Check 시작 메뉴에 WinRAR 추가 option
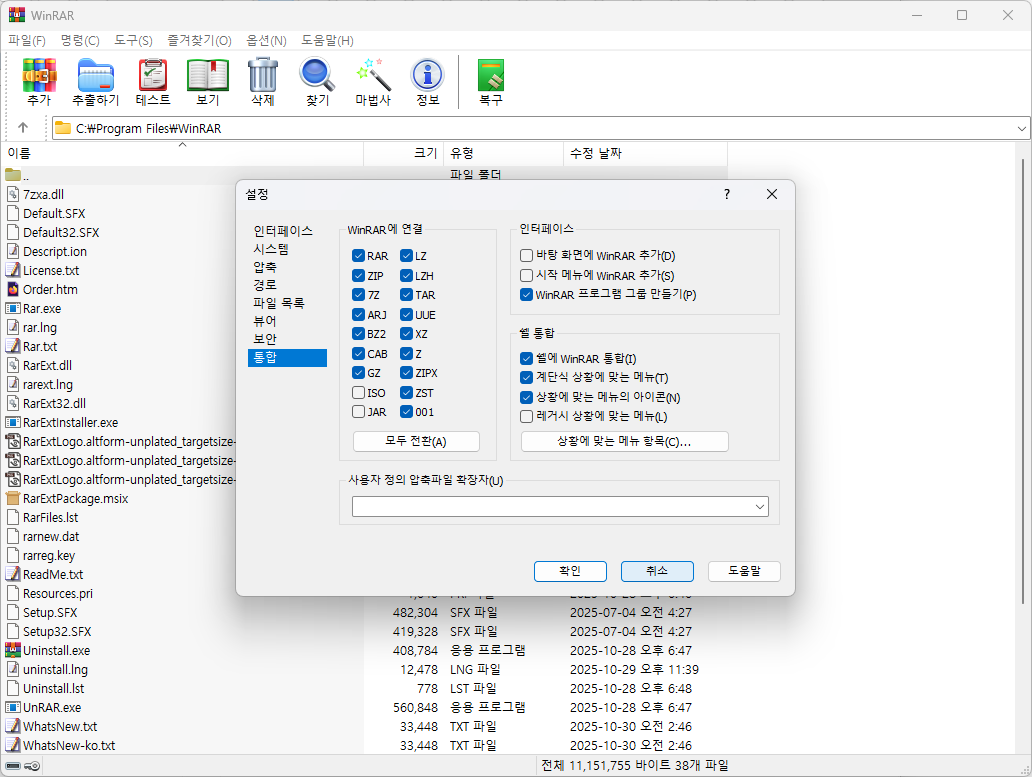 coord(527,275)
